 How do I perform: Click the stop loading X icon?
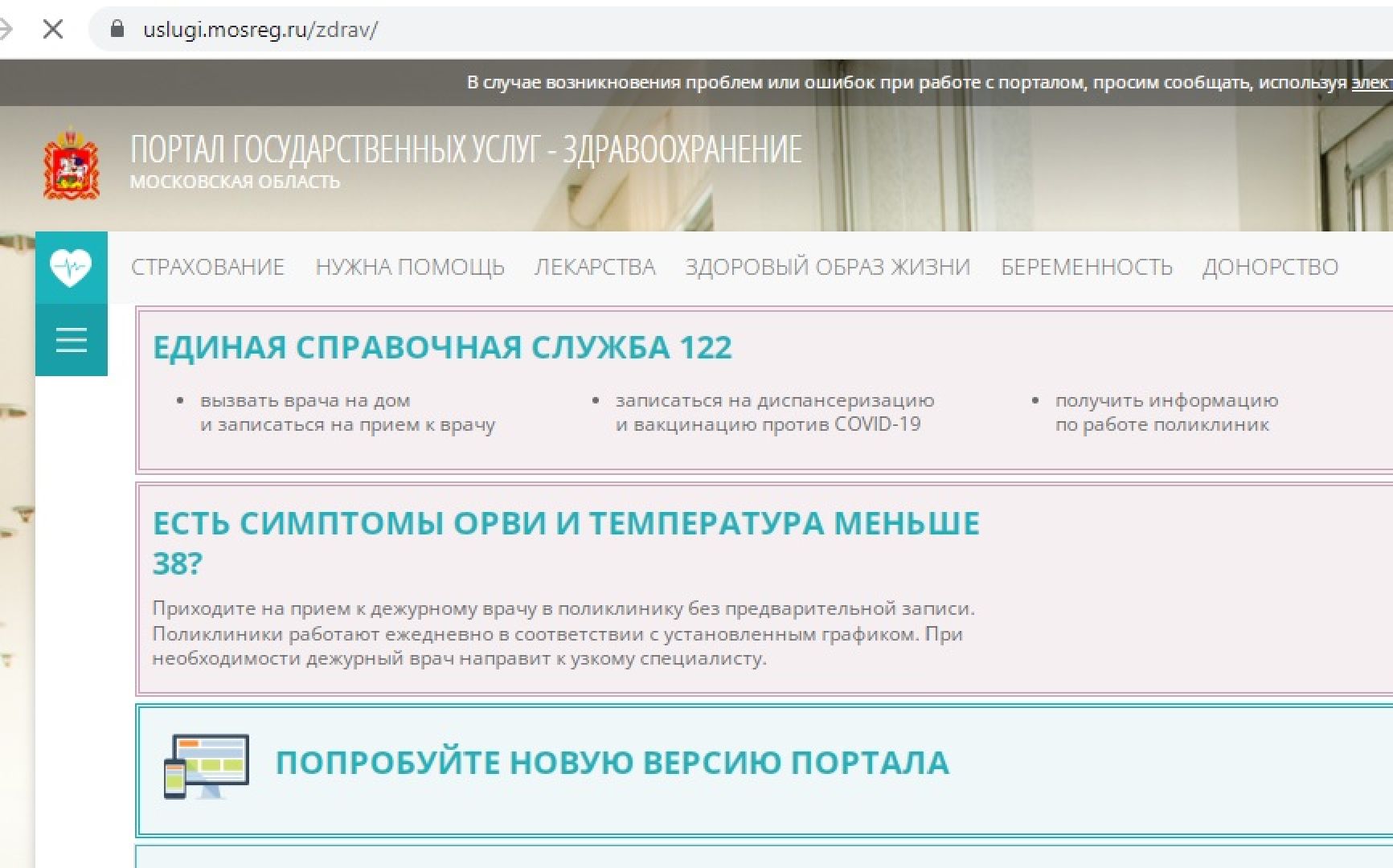pyautogui.click(x=53, y=29)
